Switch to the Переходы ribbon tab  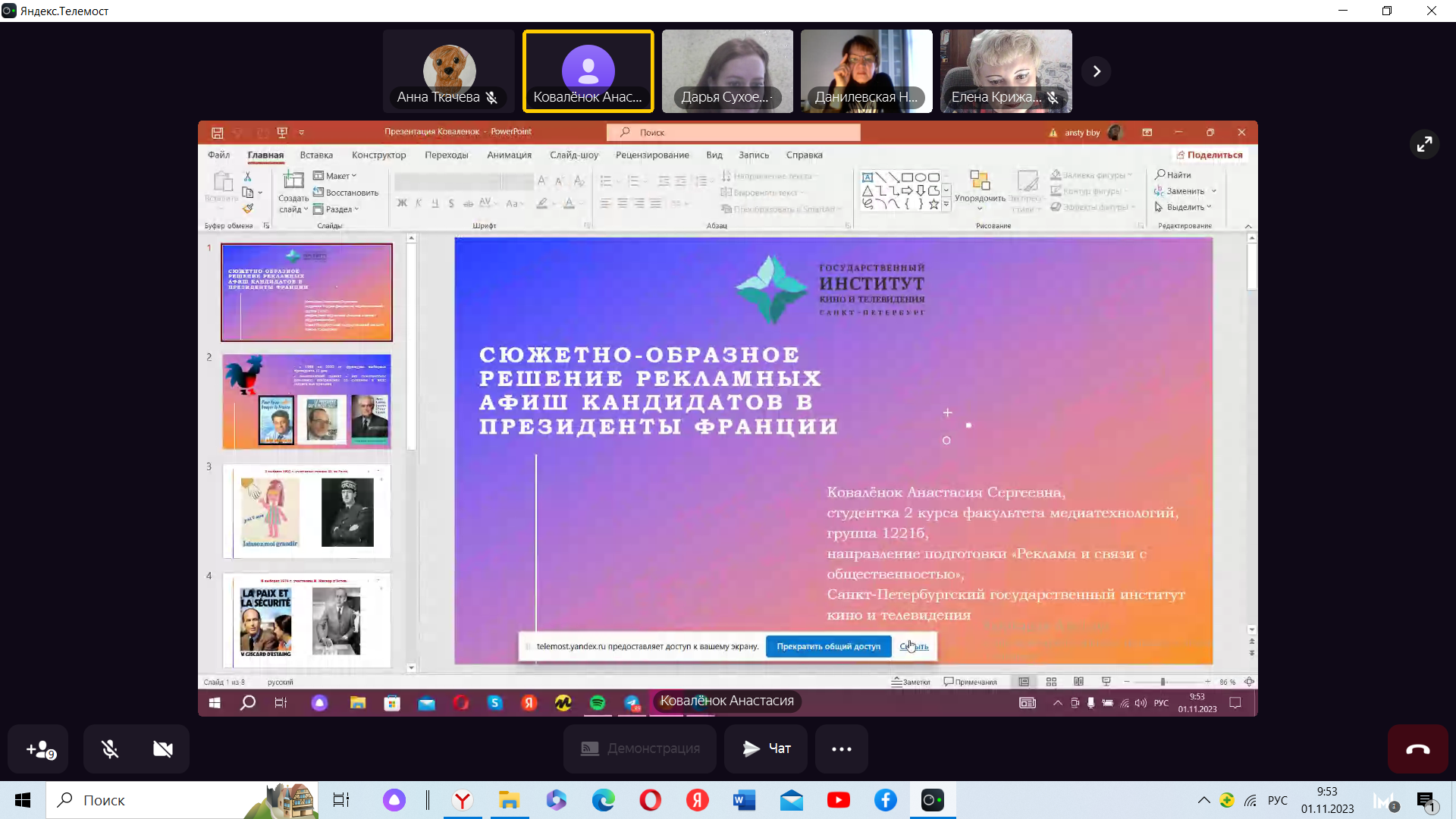click(447, 155)
